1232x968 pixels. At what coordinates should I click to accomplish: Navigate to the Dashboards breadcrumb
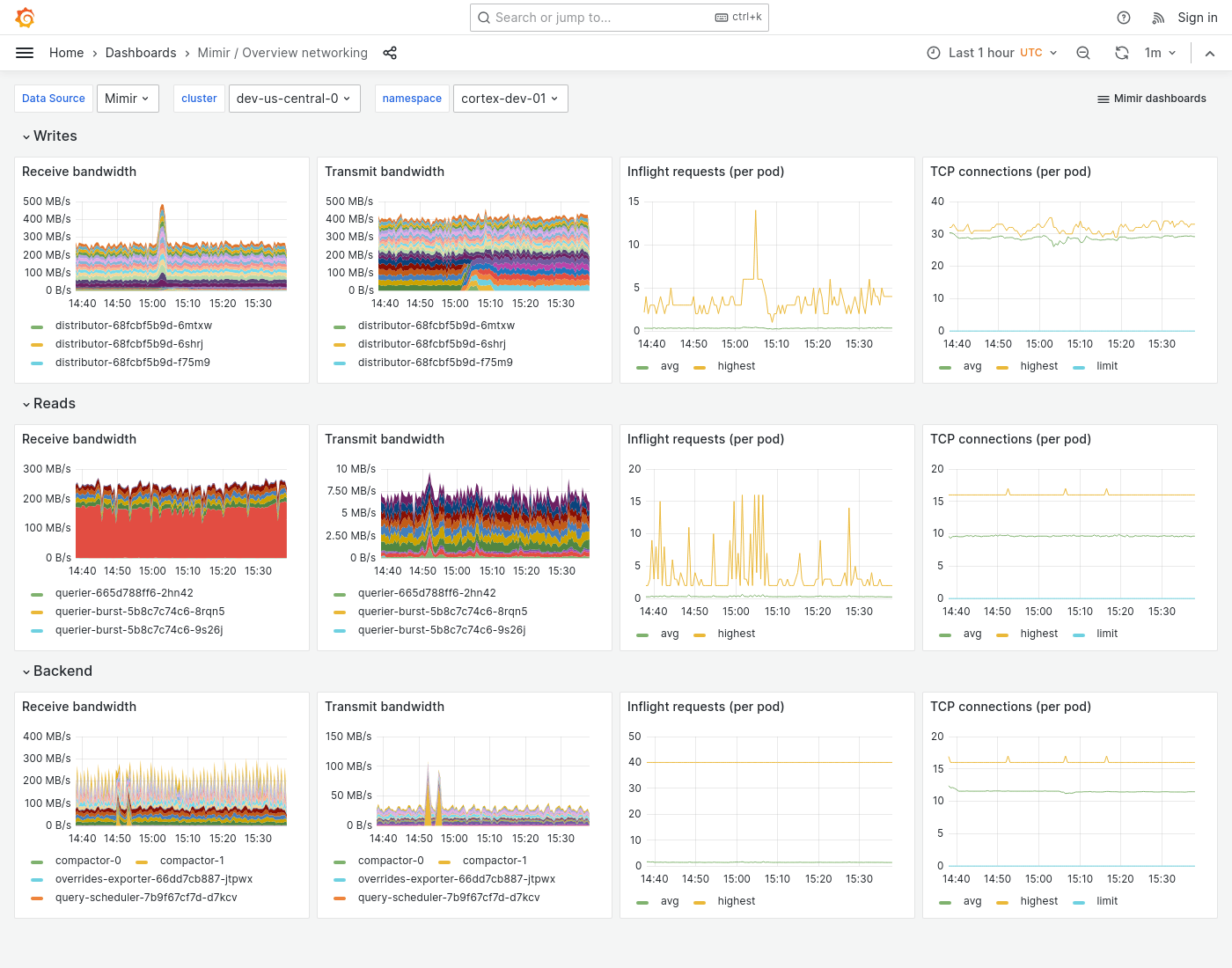click(141, 53)
